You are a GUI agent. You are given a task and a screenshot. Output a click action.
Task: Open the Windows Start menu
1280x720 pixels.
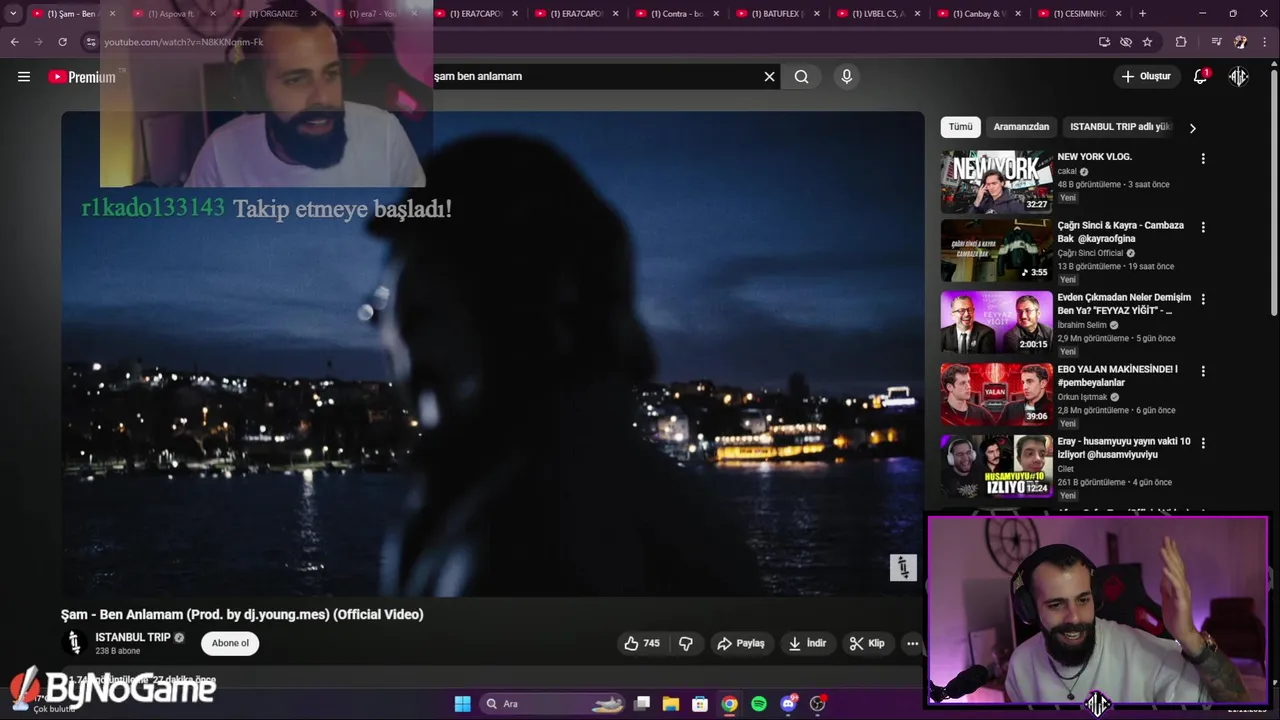[x=462, y=704]
